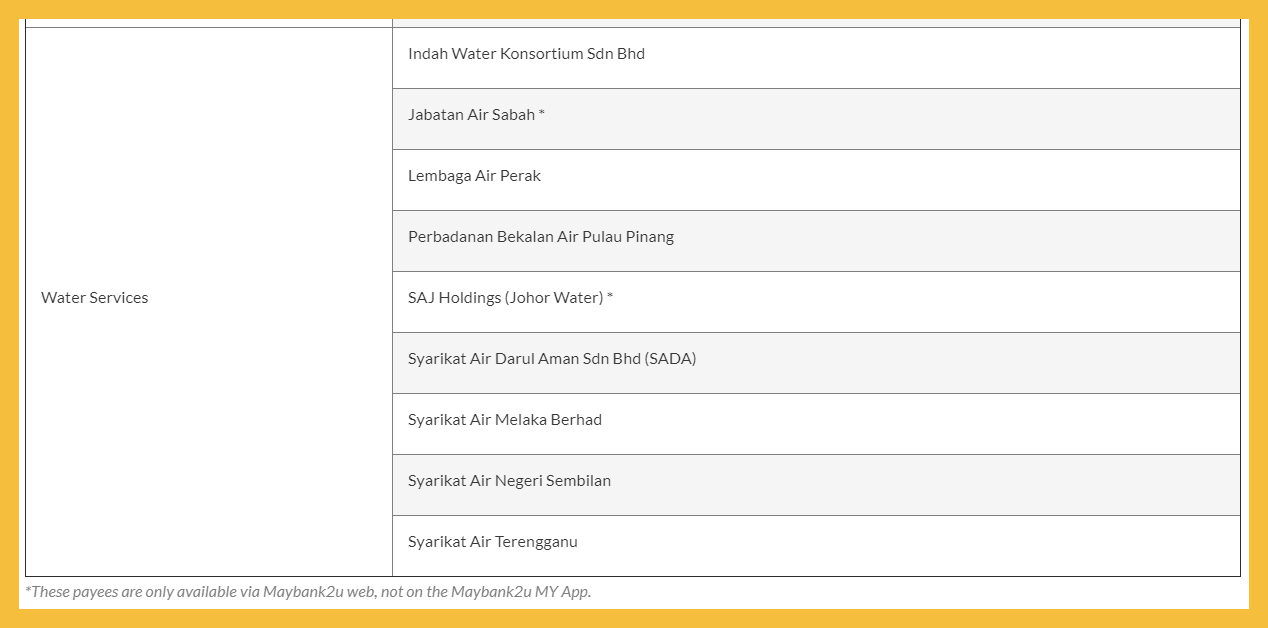Click the asterisk starting the footnote
The width and height of the screenshot is (1268, 628).
[28, 590]
